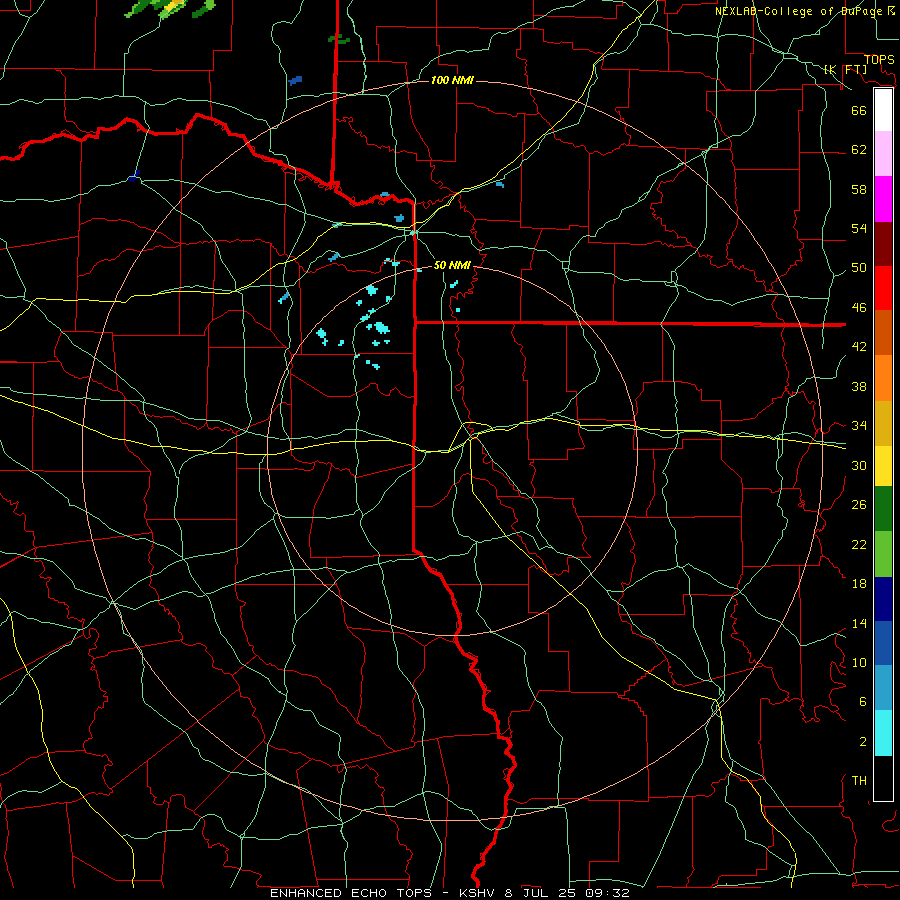Click the 100 NMI range ring label
Viewport: 900px width, 900px height.
(452, 80)
